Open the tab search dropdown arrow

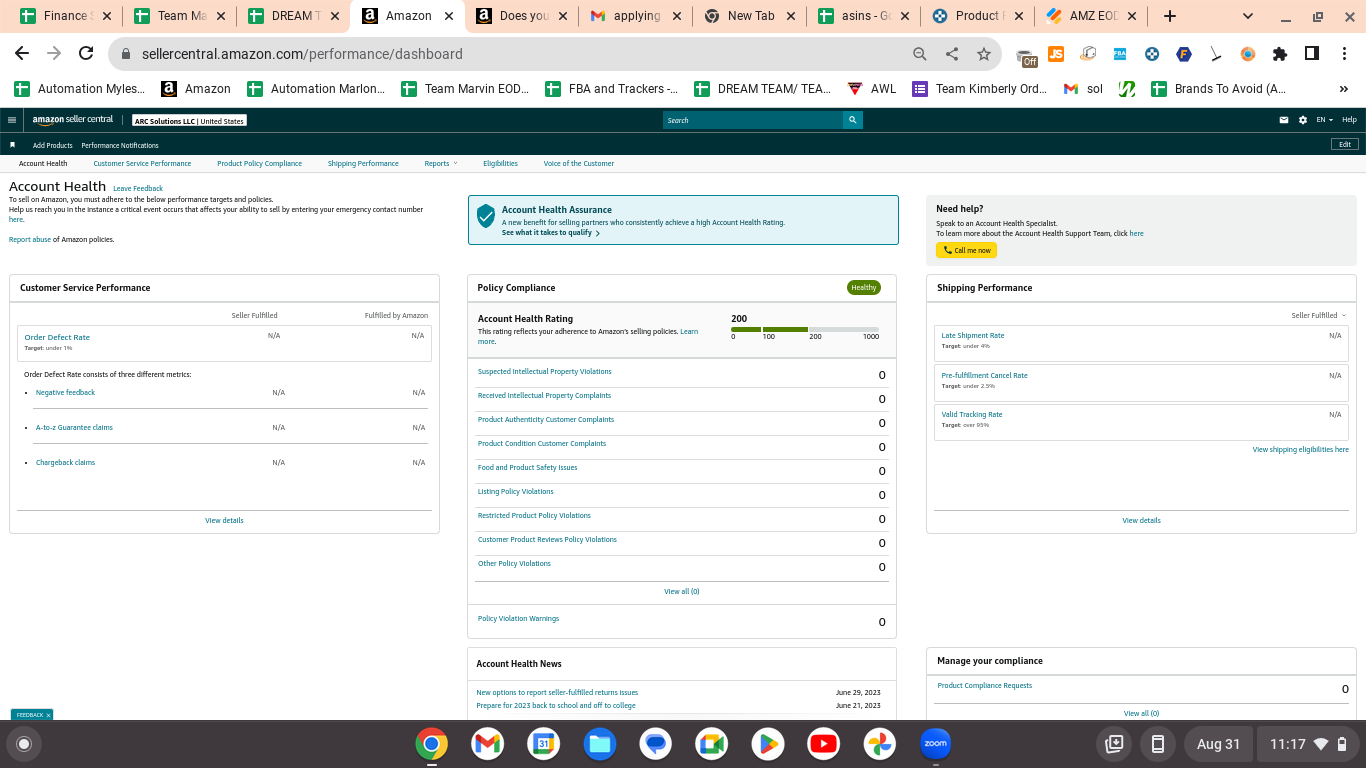tap(1248, 16)
